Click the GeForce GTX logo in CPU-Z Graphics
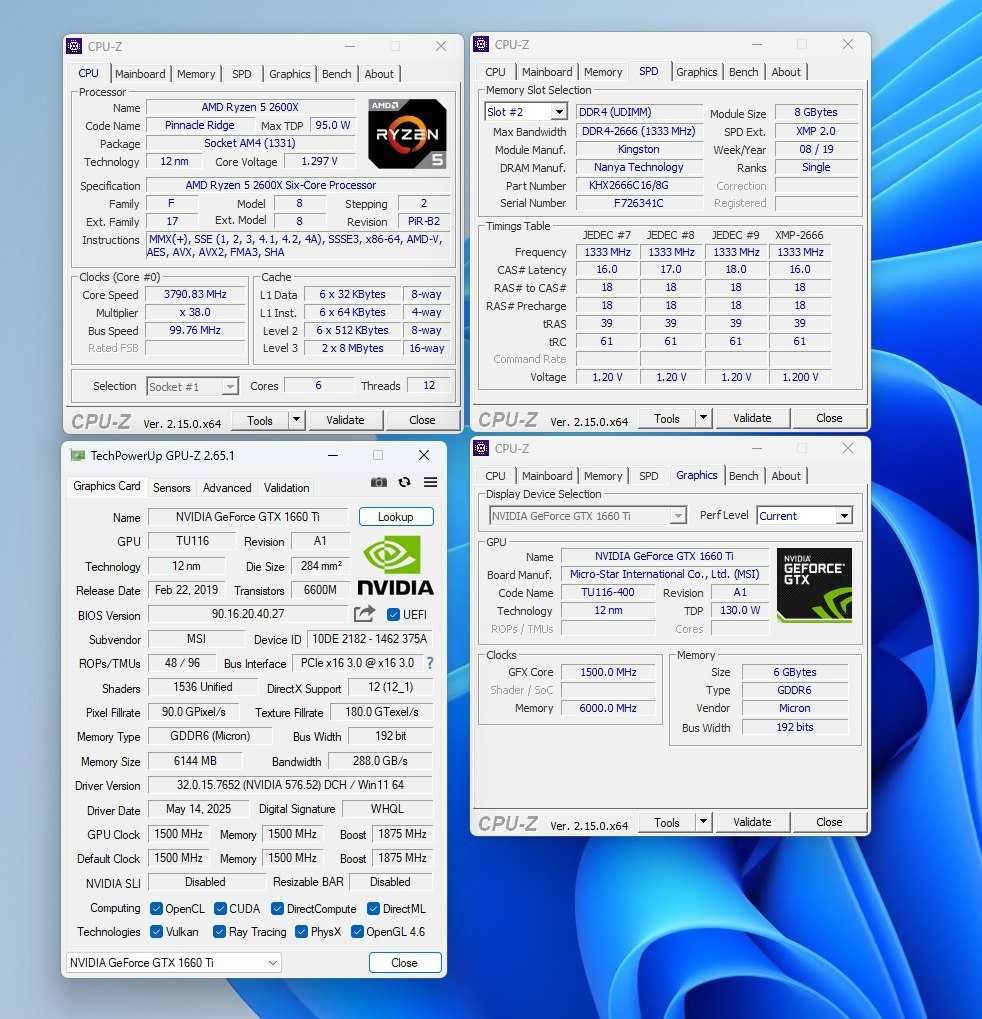982x1019 pixels. tap(814, 585)
